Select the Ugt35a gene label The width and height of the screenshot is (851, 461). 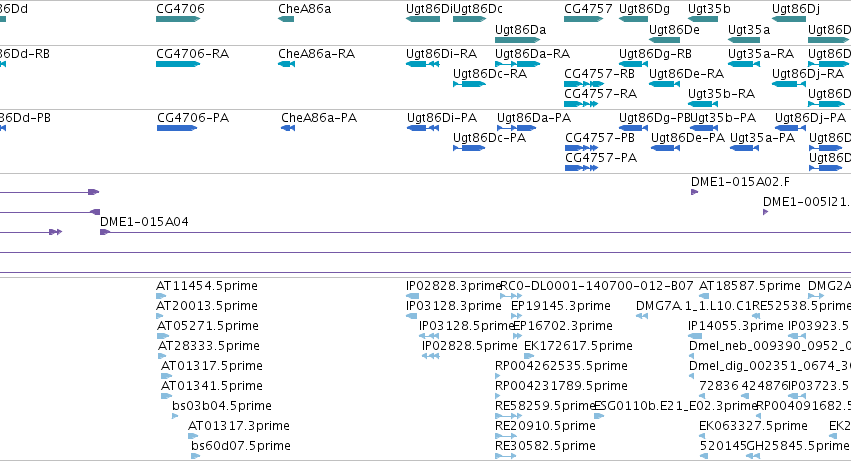(x=749, y=29)
